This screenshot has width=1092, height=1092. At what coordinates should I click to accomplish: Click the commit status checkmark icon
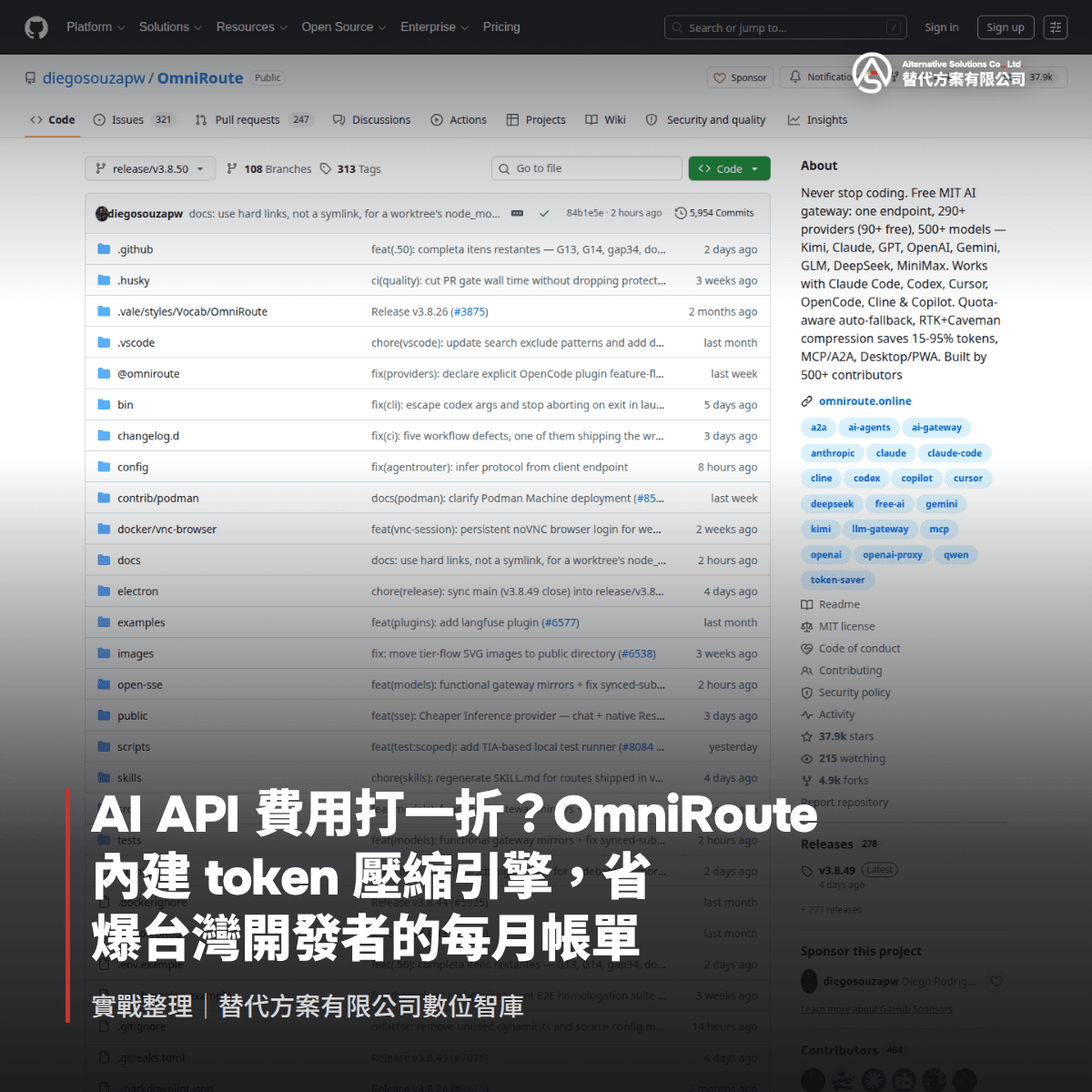544,213
